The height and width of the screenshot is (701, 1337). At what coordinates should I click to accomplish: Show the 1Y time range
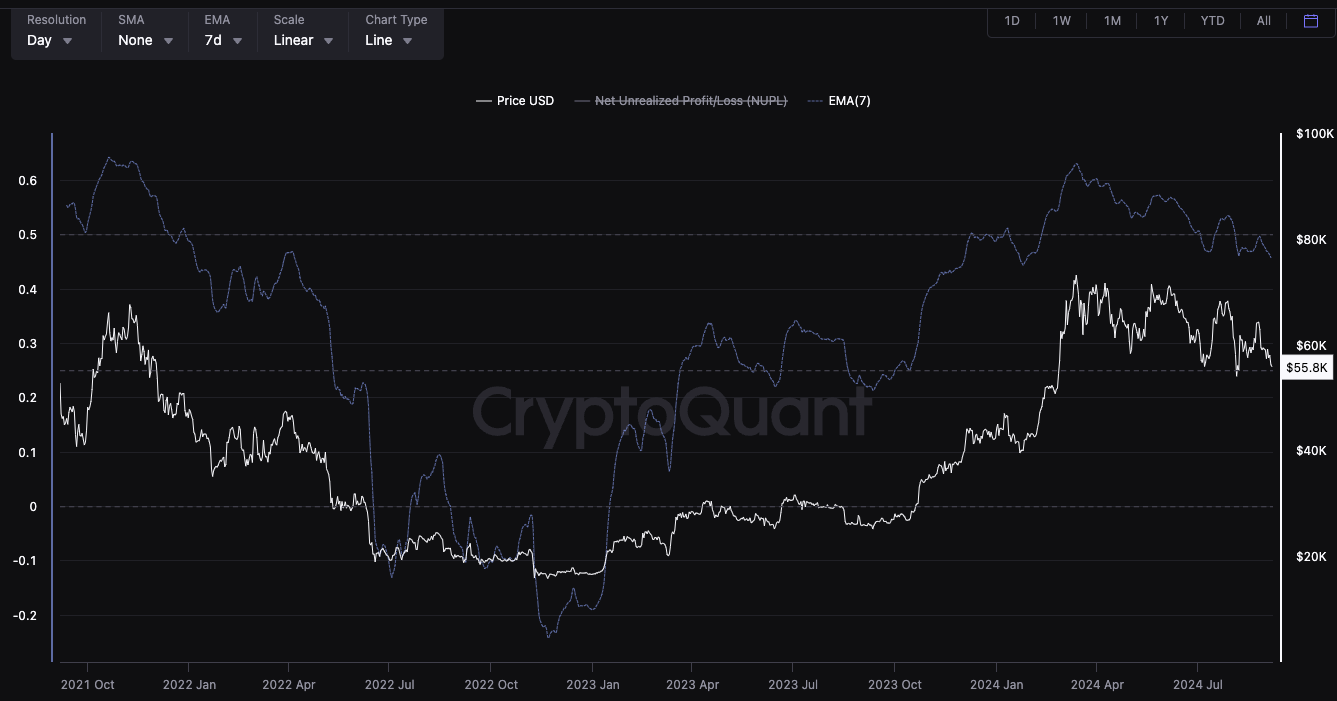click(x=1161, y=21)
